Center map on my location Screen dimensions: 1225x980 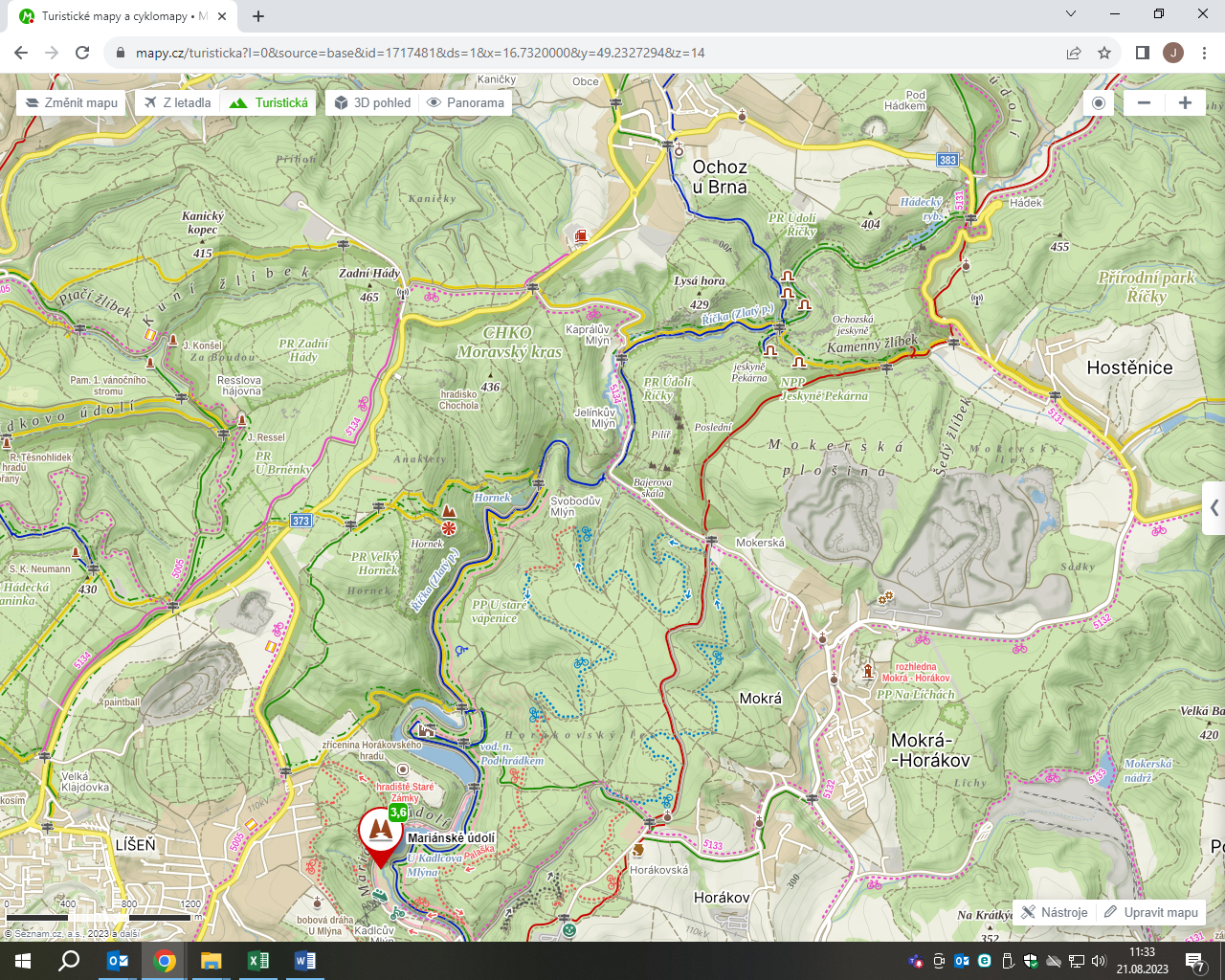pyautogui.click(x=1099, y=103)
